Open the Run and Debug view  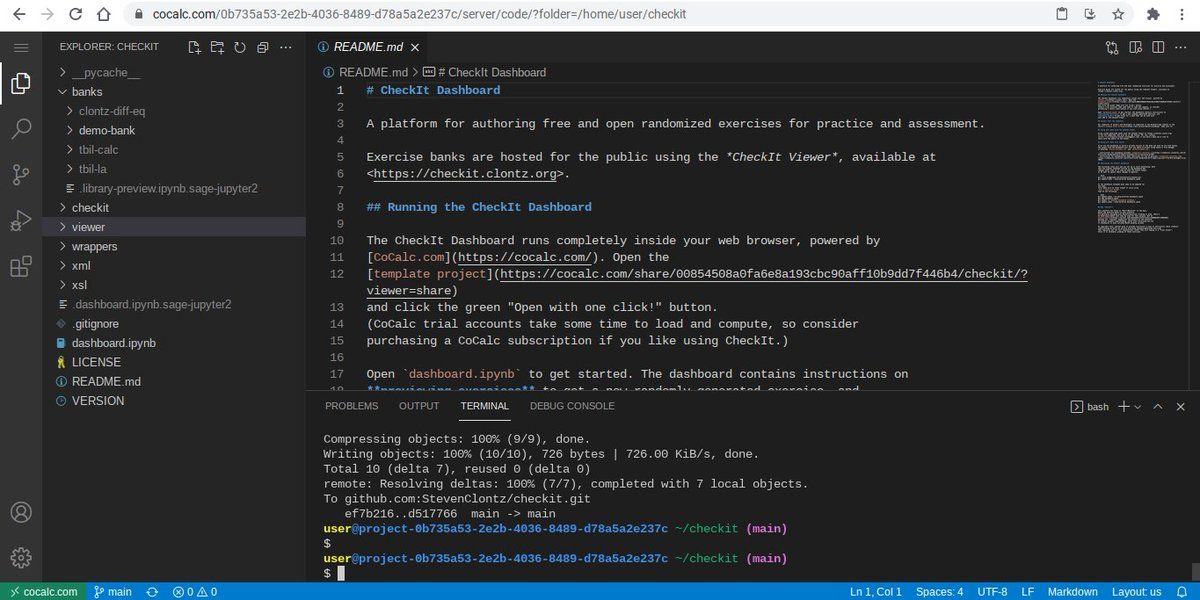click(x=21, y=221)
